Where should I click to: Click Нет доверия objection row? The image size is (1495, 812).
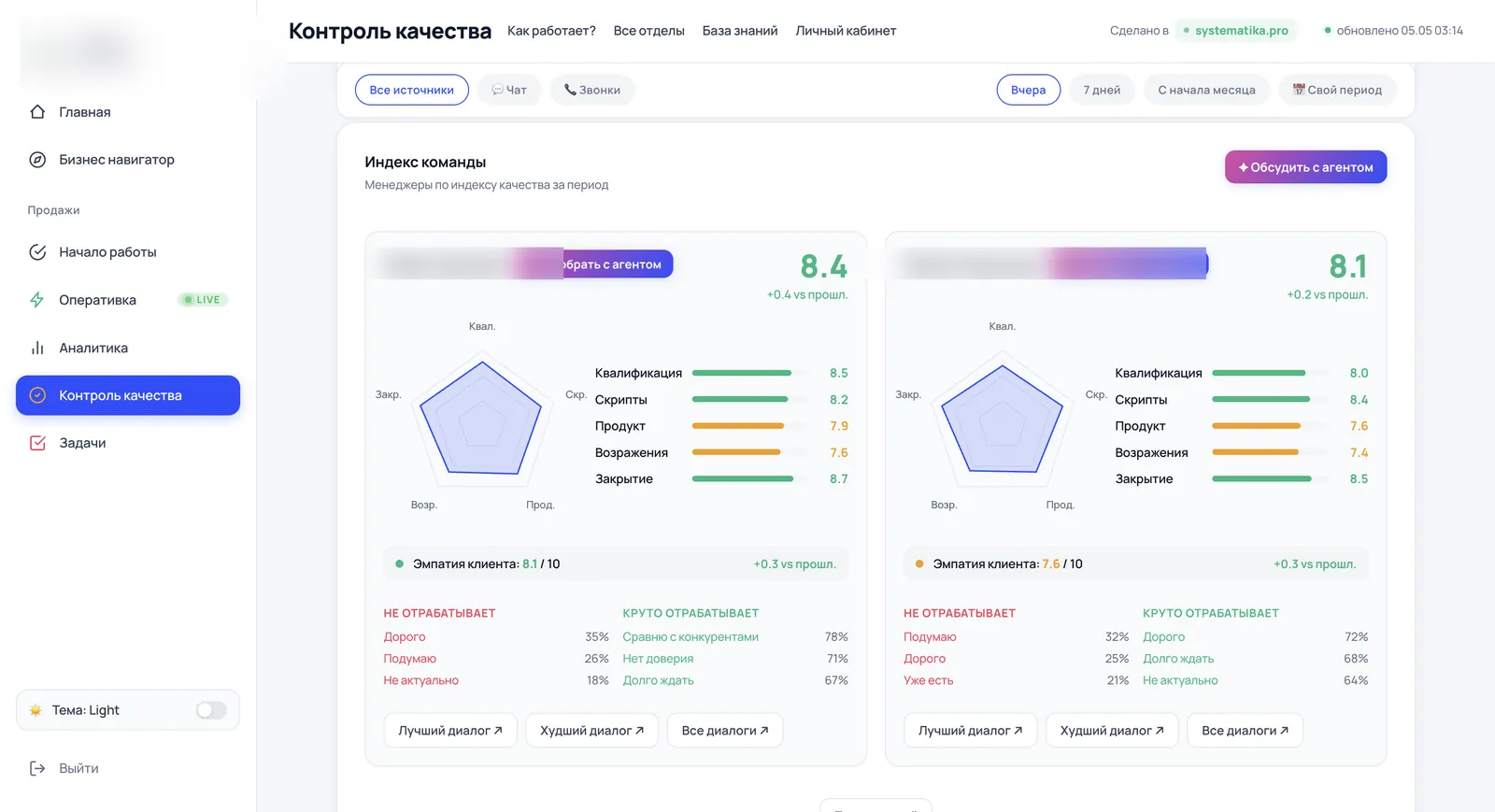pyautogui.click(x=735, y=659)
